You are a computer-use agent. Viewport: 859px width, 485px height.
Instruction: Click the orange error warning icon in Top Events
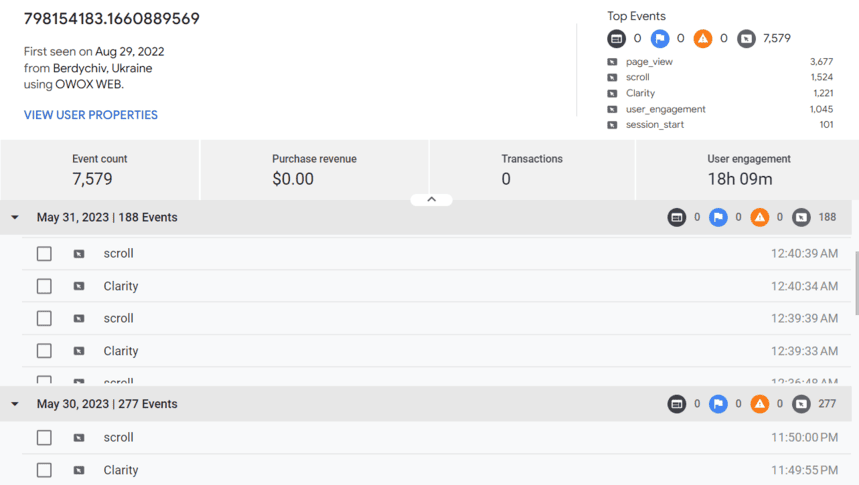click(x=703, y=38)
